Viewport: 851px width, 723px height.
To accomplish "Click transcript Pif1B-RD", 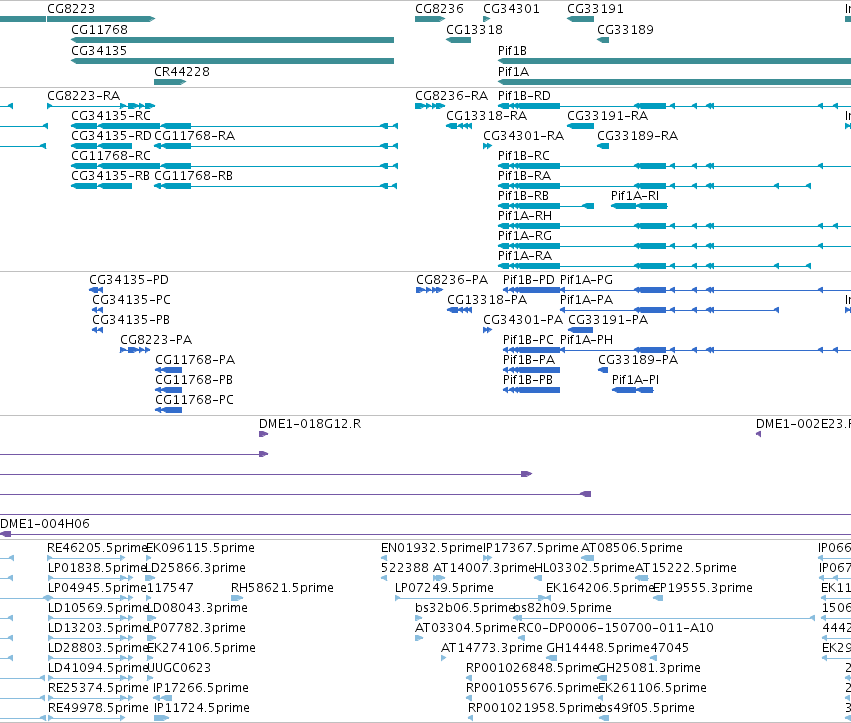I will tap(524, 96).
